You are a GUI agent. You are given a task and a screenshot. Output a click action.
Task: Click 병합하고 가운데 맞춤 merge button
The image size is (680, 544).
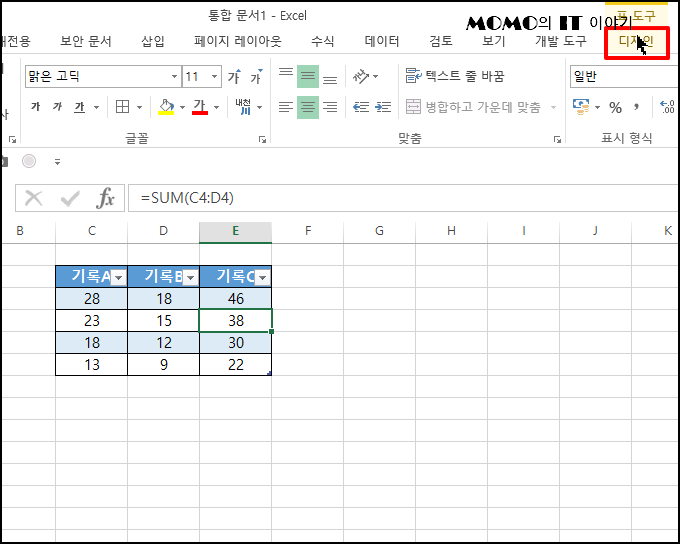(473, 107)
